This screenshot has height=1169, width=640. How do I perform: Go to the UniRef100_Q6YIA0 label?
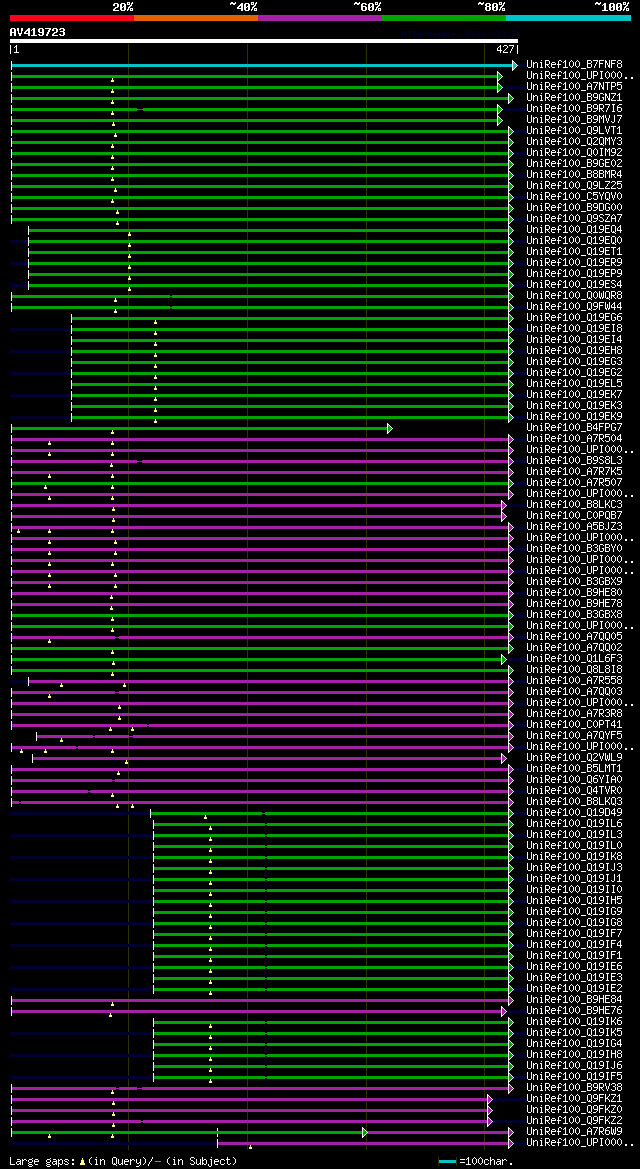coord(574,779)
